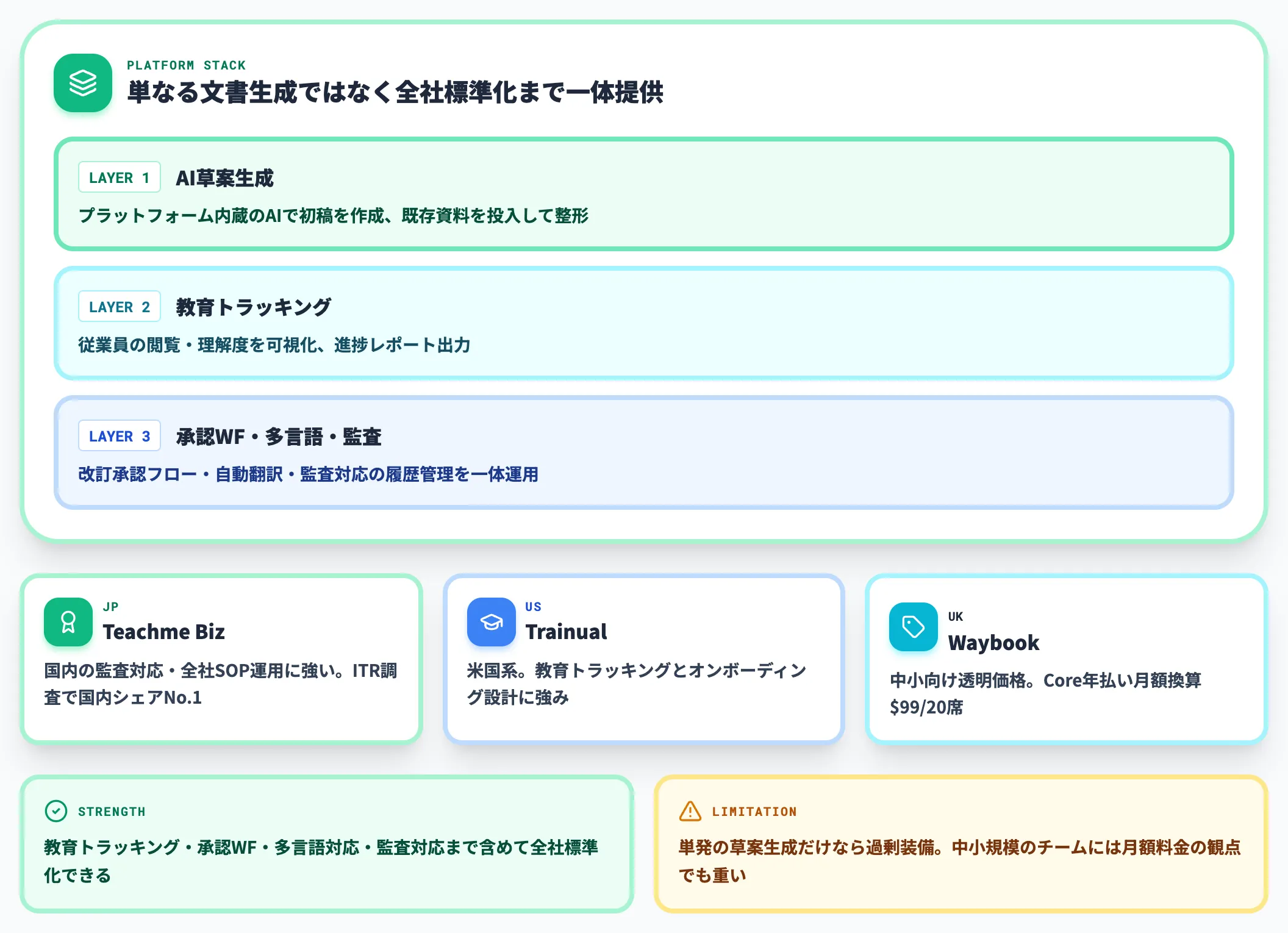Click the LIMITATION heading label
Screen dimensions: 1288x933
tap(754, 812)
